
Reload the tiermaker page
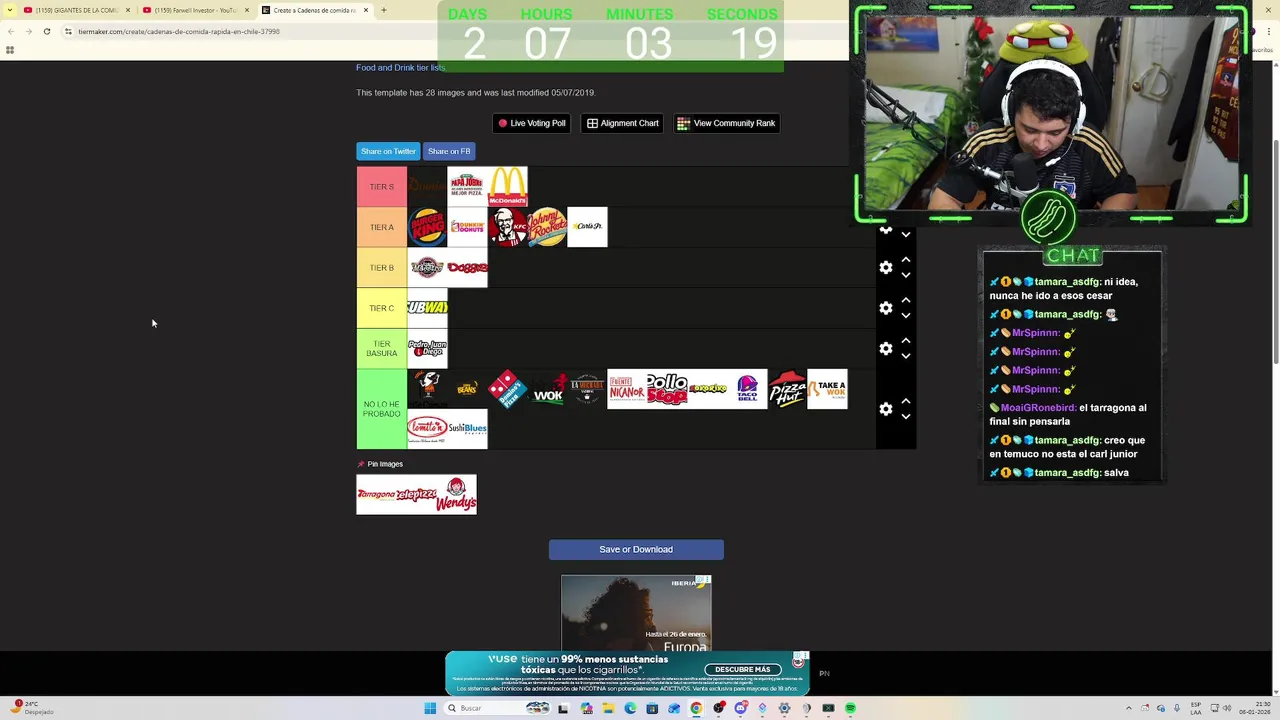[46, 31]
